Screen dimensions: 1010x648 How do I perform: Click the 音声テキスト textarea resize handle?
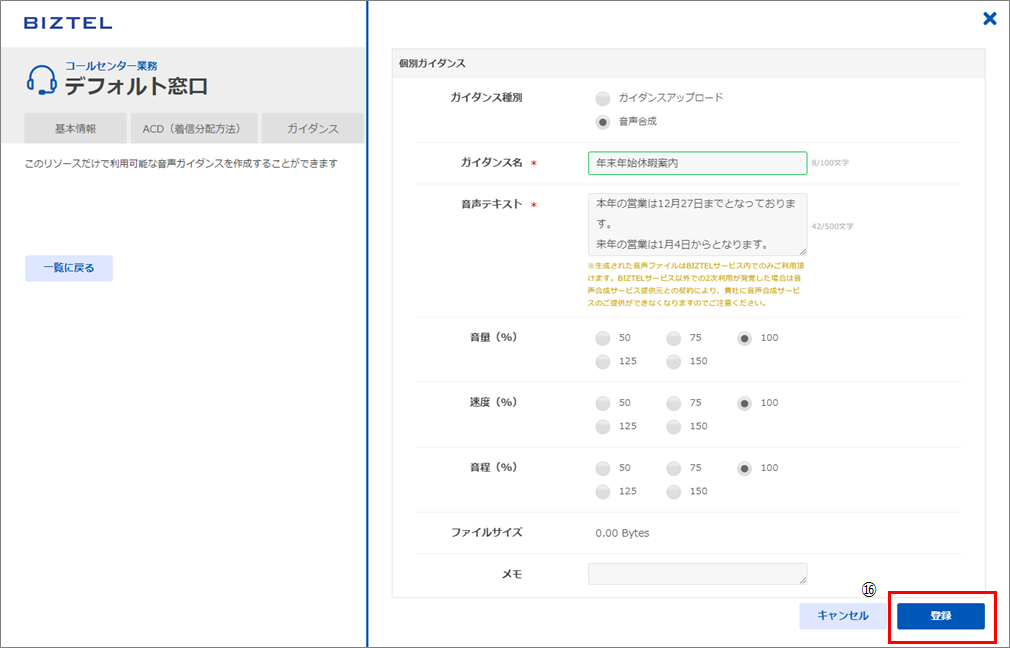click(x=803, y=251)
